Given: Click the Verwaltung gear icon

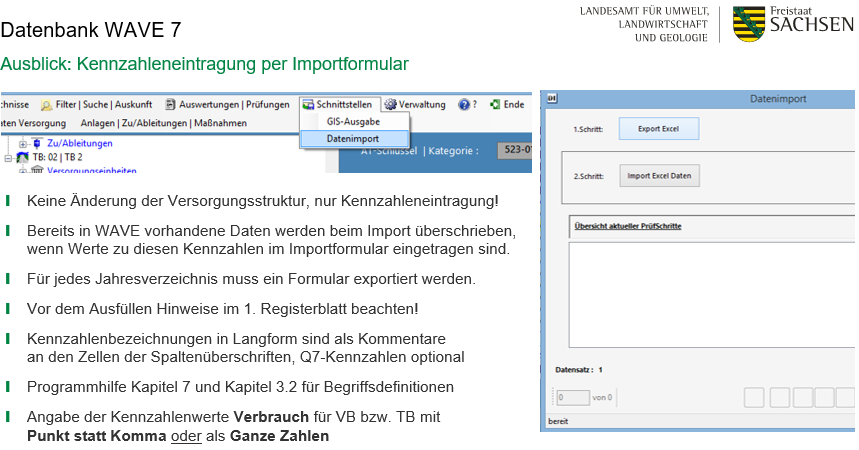Looking at the screenshot, I should (390, 104).
